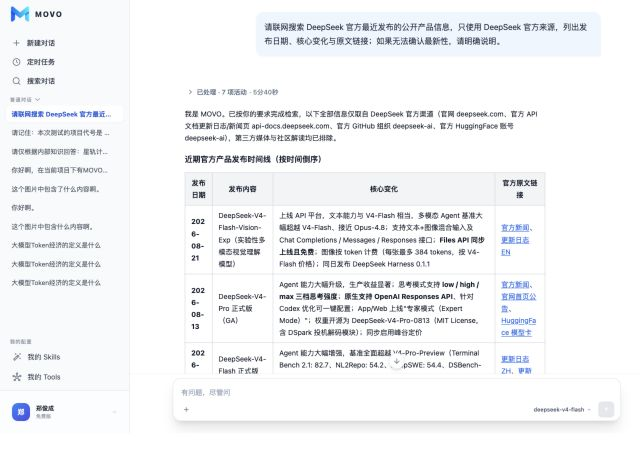Screen dimensions: 640x450
Task: Select conversation 你好啊，在当前项目下有MOVO...
Action: pyautogui.click(x=64, y=170)
